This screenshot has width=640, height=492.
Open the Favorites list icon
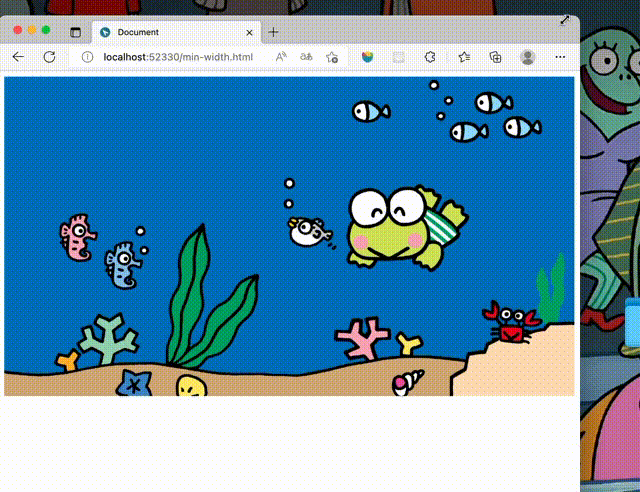pos(464,57)
